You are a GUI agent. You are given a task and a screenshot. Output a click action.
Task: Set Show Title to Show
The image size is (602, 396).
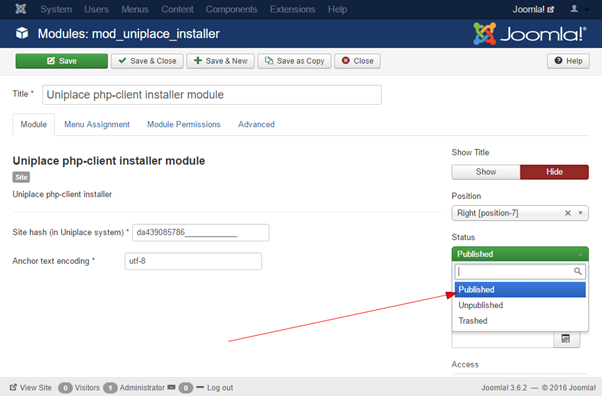point(486,172)
